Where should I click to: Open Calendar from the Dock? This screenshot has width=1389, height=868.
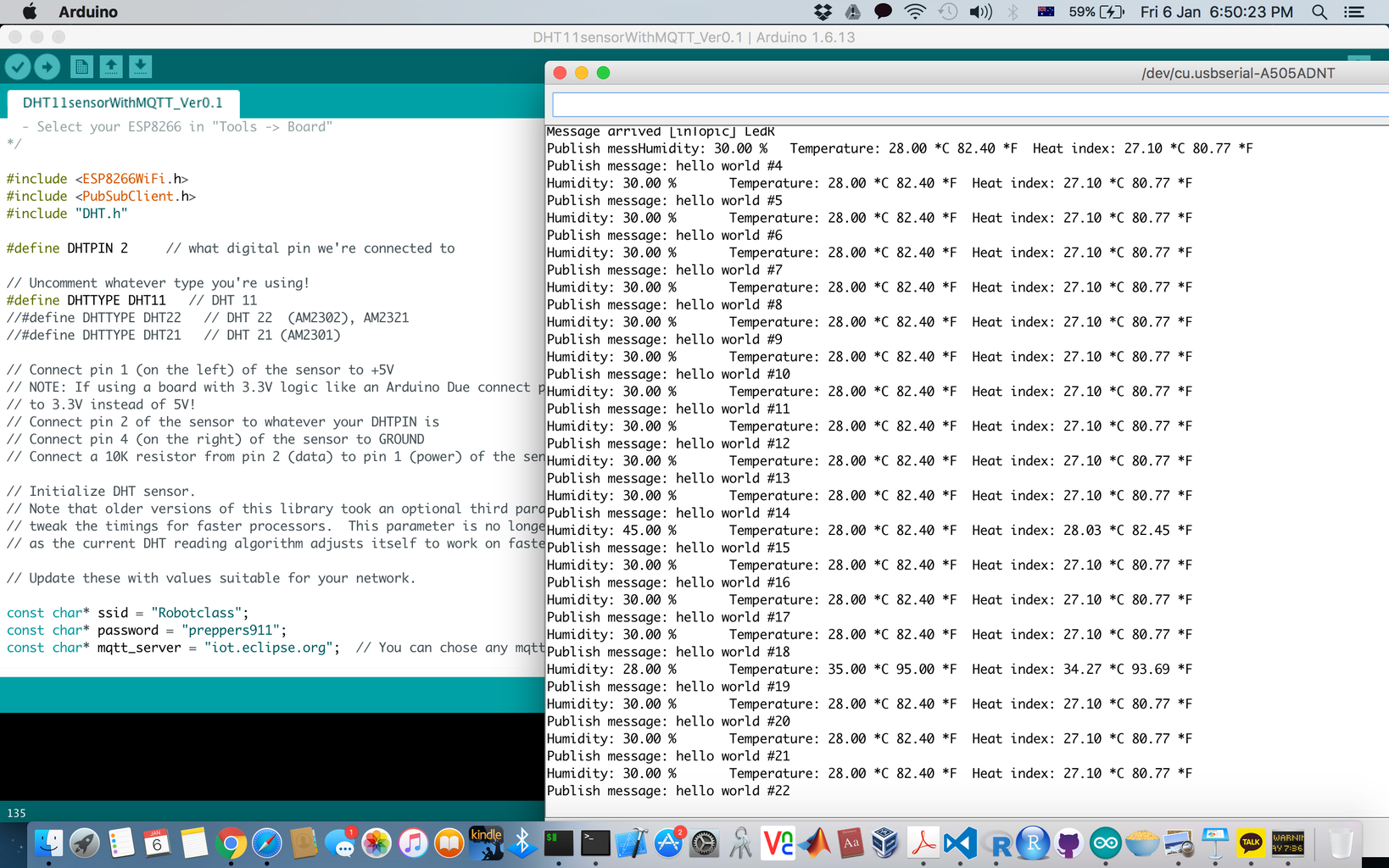click(158, 843)
